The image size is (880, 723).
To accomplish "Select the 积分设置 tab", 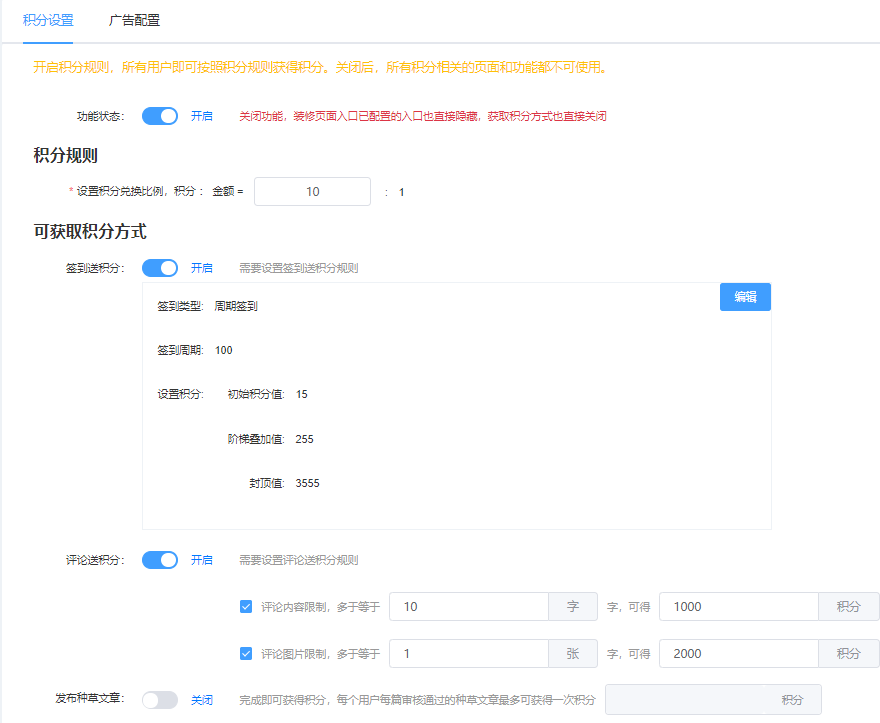I will pos(48,20).
